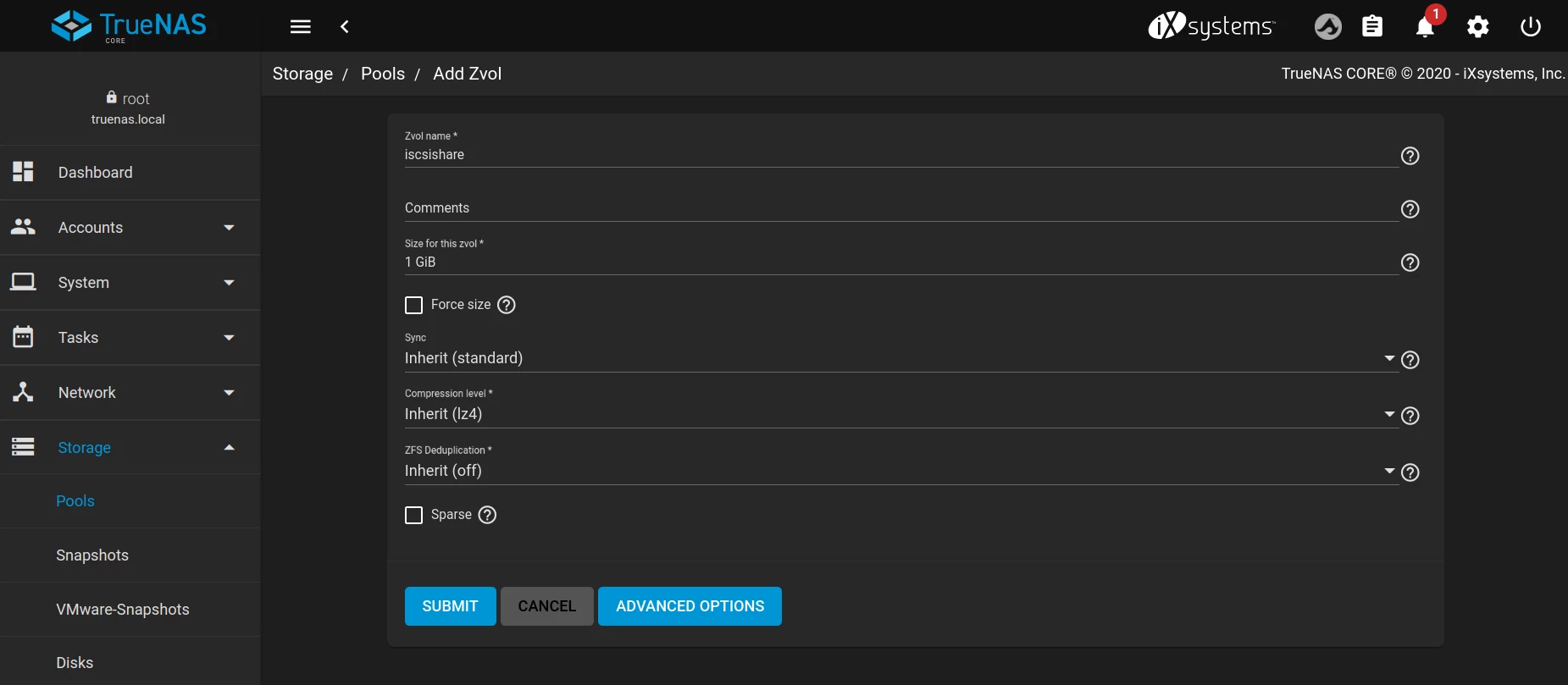Open the task manager clipboard icon

pyautogui.click(x=1372, y=27)
